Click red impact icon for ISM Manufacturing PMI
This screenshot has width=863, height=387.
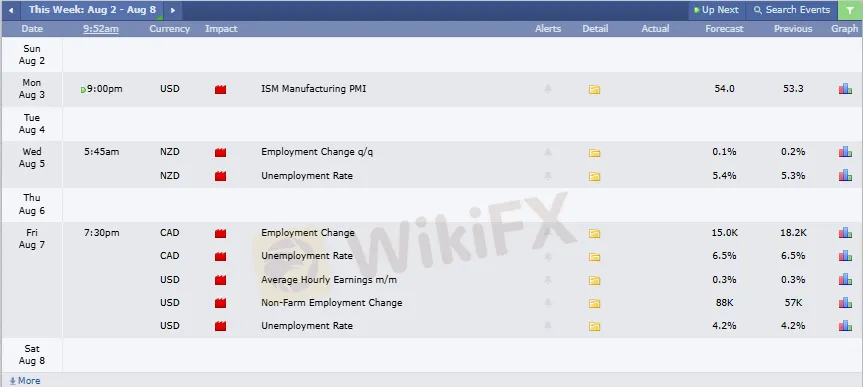221,89
